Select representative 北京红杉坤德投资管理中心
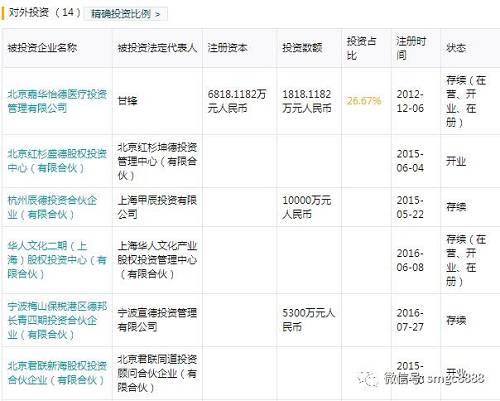This screenshot has width=500, height=401. pos(157,161)
